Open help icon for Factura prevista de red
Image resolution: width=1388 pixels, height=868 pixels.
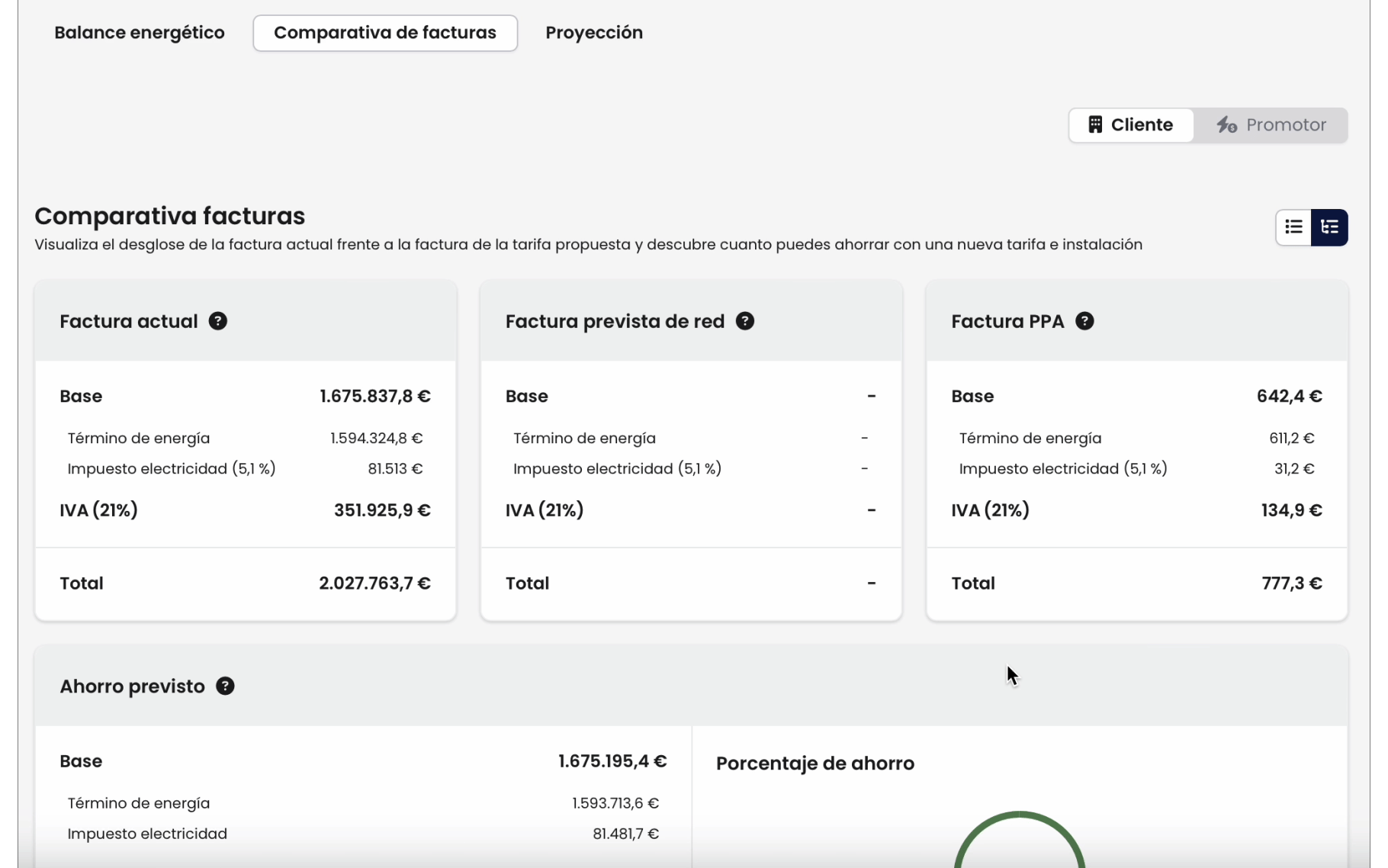(x=745, y=321)
